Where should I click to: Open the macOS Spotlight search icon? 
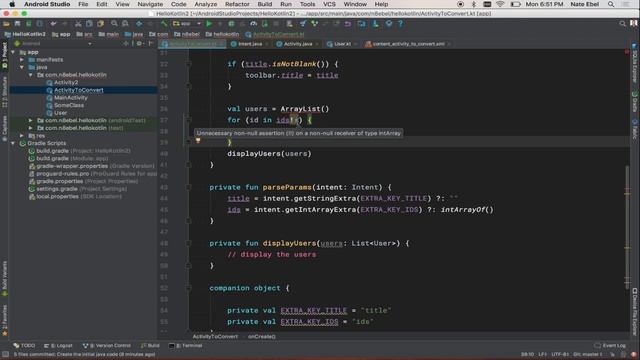(611, 4)
